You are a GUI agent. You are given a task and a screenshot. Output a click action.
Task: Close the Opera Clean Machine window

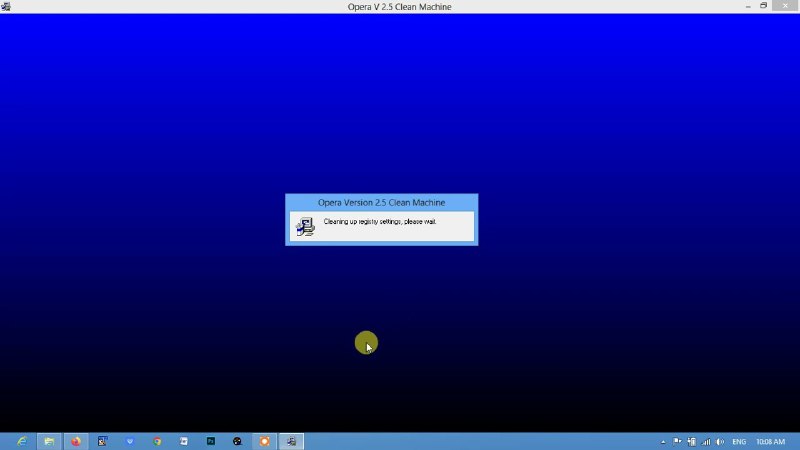786,6
